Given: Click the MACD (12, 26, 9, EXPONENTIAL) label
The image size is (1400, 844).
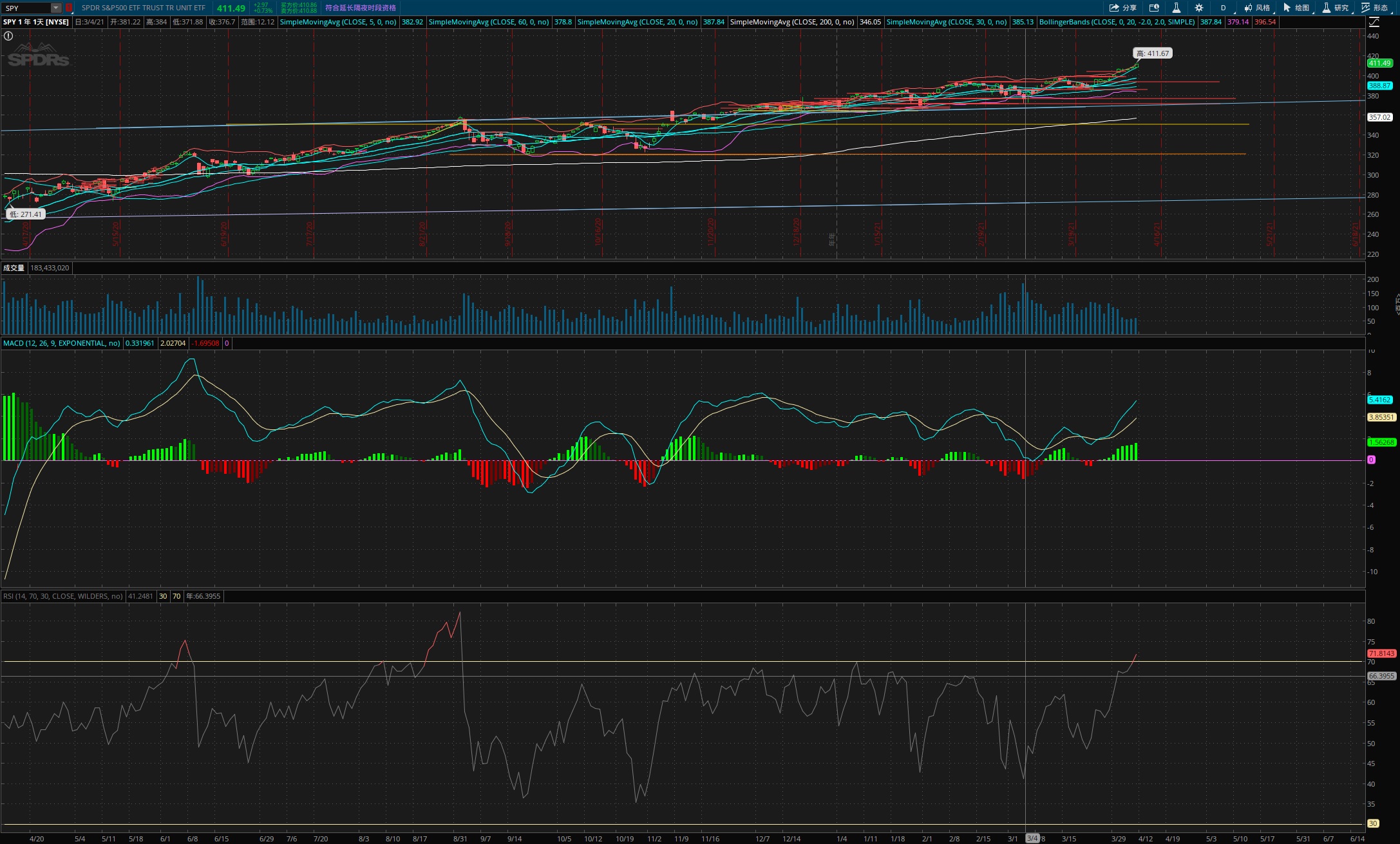Looking at the screenshot, I should (62, 343).
